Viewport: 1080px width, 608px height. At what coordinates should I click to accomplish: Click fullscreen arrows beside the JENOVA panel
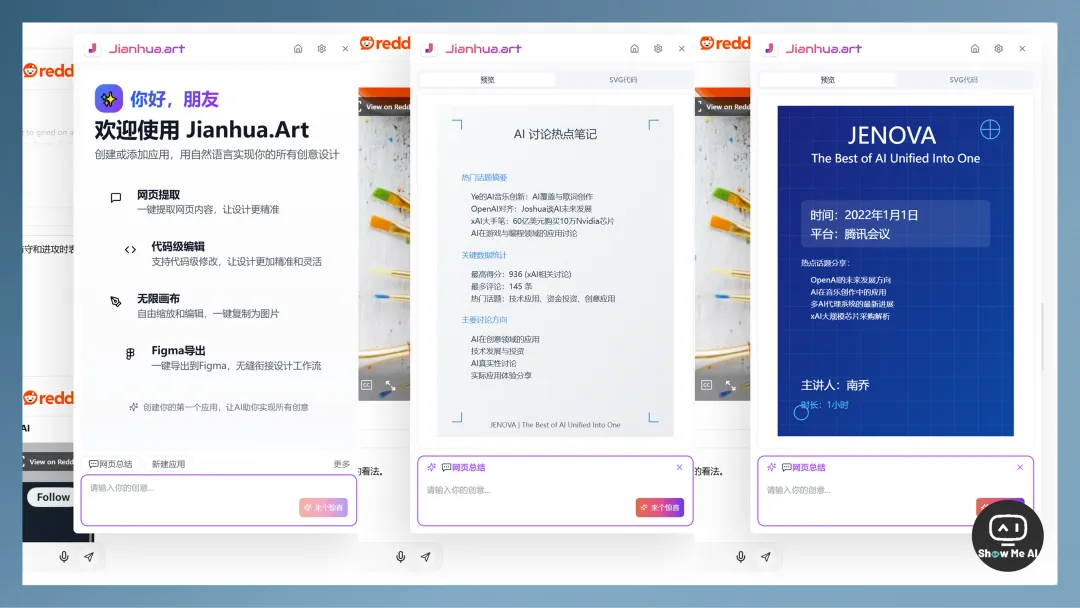(x=731, y=386)
